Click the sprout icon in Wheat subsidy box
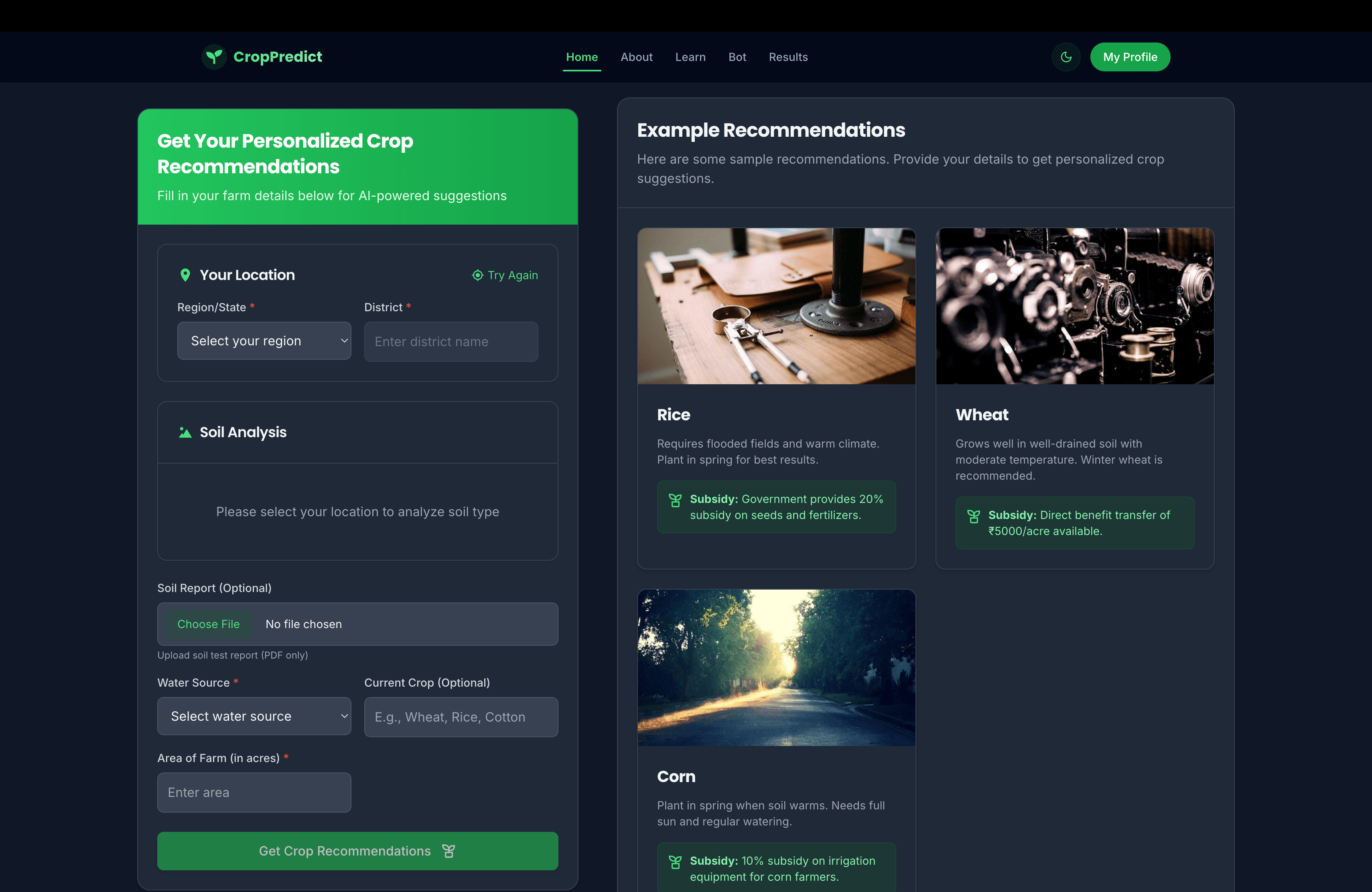The image size is (1372, 892). click(973, 516)
